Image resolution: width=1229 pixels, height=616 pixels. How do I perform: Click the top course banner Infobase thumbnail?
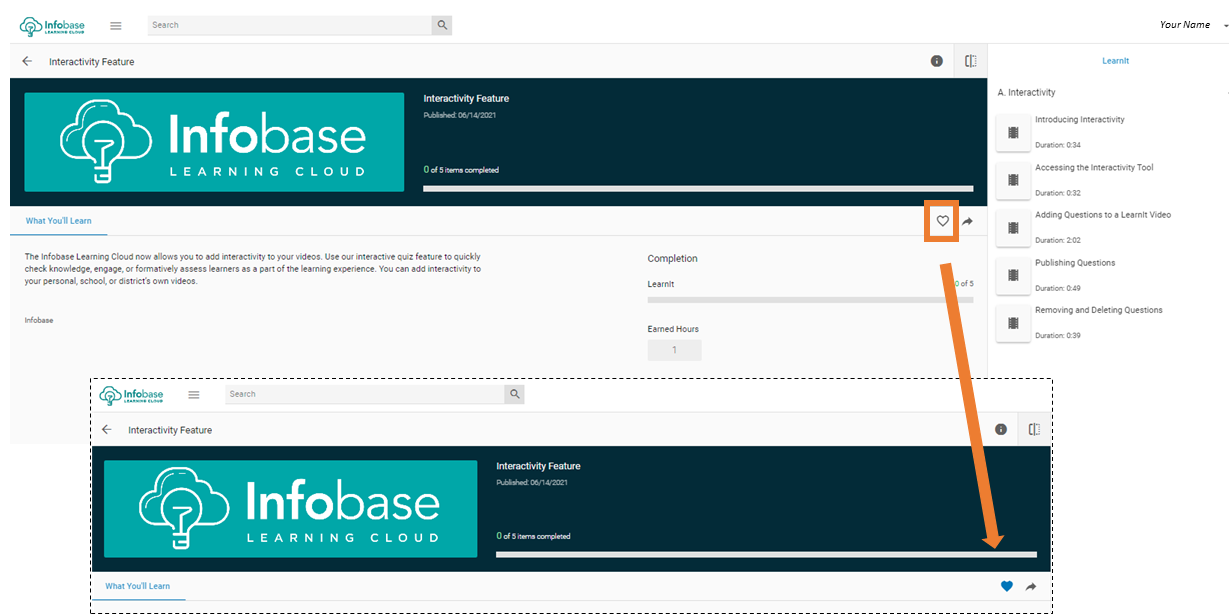[x=214, y=142]
